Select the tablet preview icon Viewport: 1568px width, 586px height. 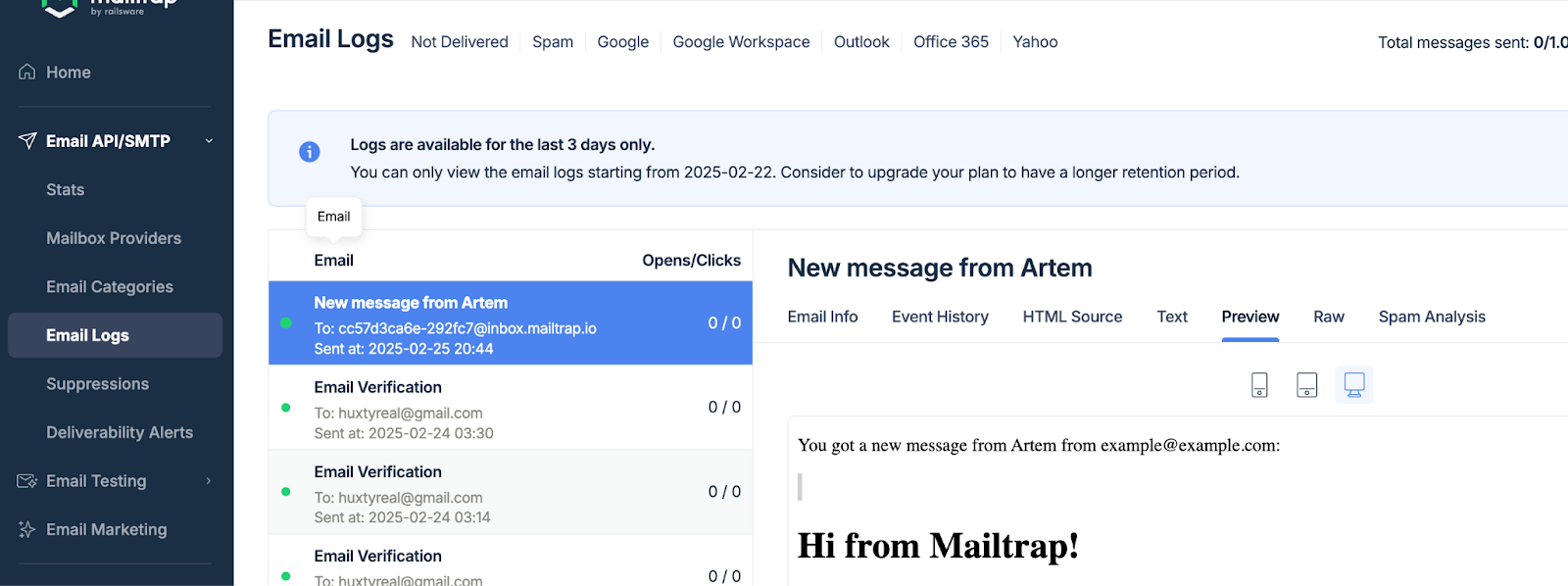click(x=1306, y=385)
